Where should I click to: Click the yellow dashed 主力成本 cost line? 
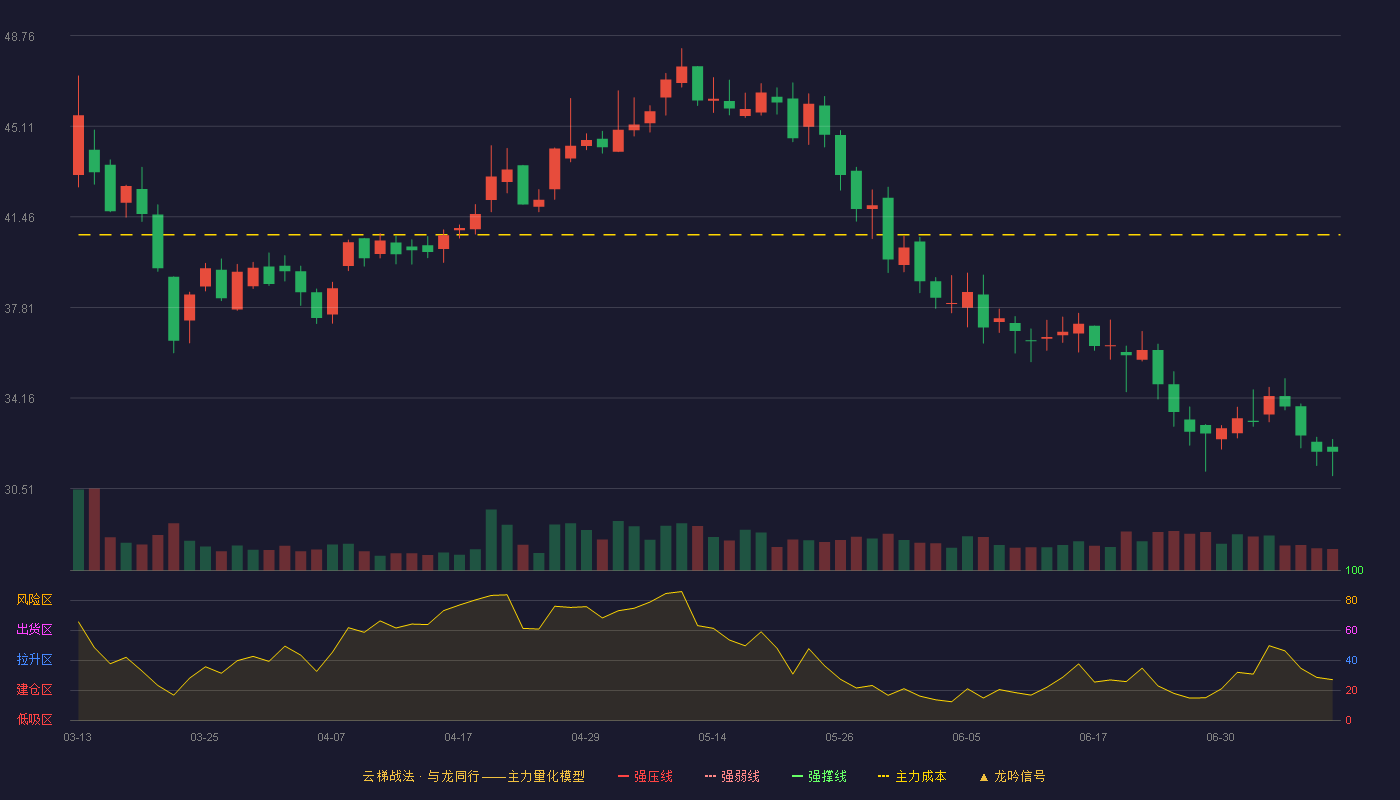click(709, 235)
